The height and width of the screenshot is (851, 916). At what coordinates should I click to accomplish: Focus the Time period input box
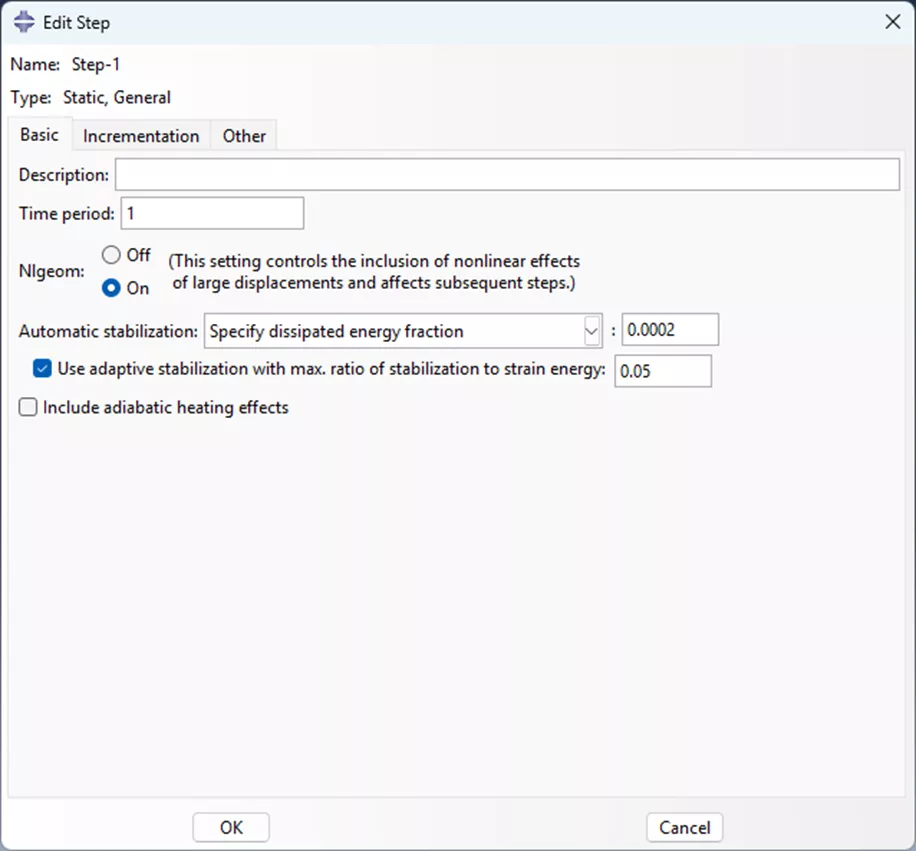(211, 213)
